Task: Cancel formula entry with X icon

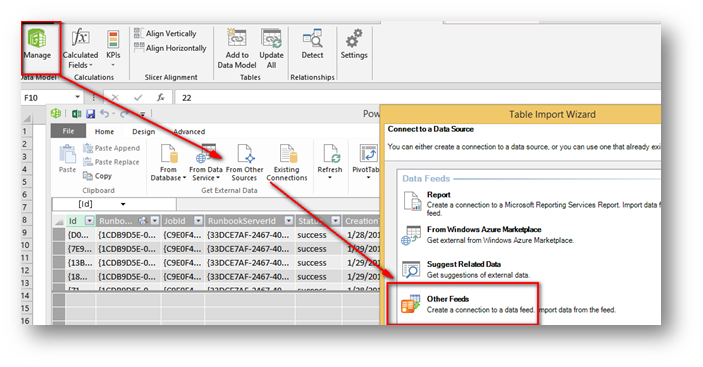Action: click(x=115, y=97)
